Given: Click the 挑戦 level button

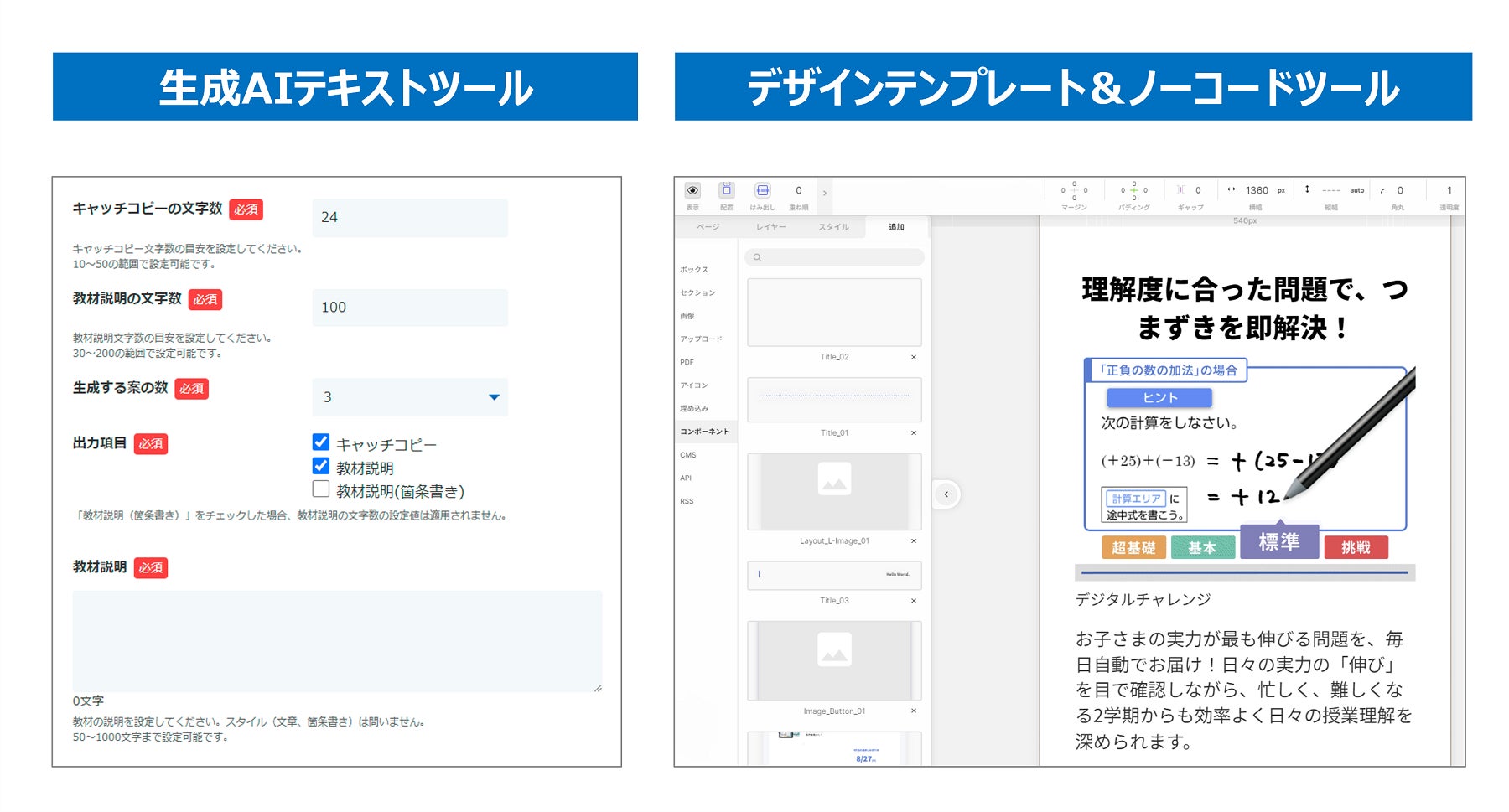Looking at the screenshot, I should pyautogui.click(x=1356, y=548).
